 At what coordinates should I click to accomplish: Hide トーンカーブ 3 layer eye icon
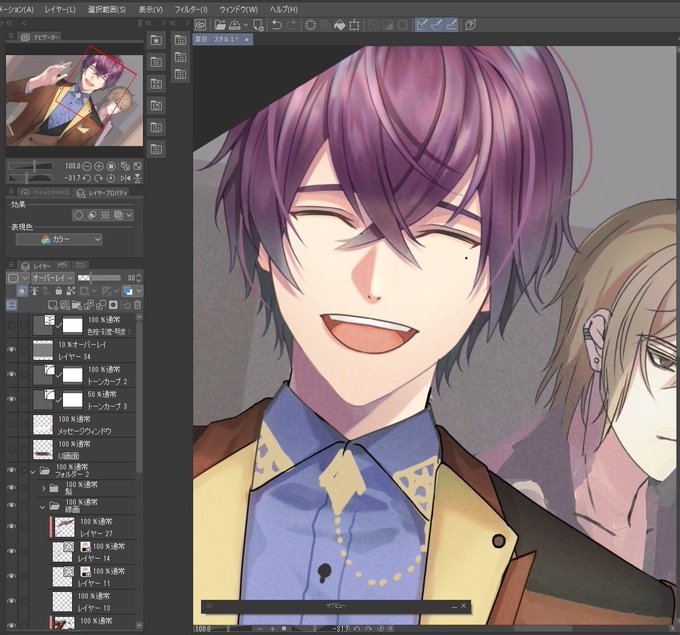[x=11, y=399]
